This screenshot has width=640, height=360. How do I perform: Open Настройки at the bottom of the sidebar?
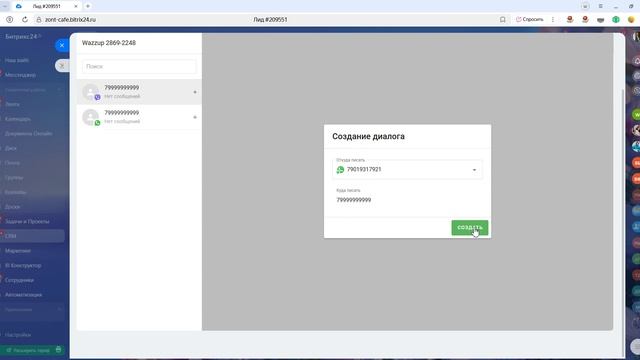tap(18, 335)
